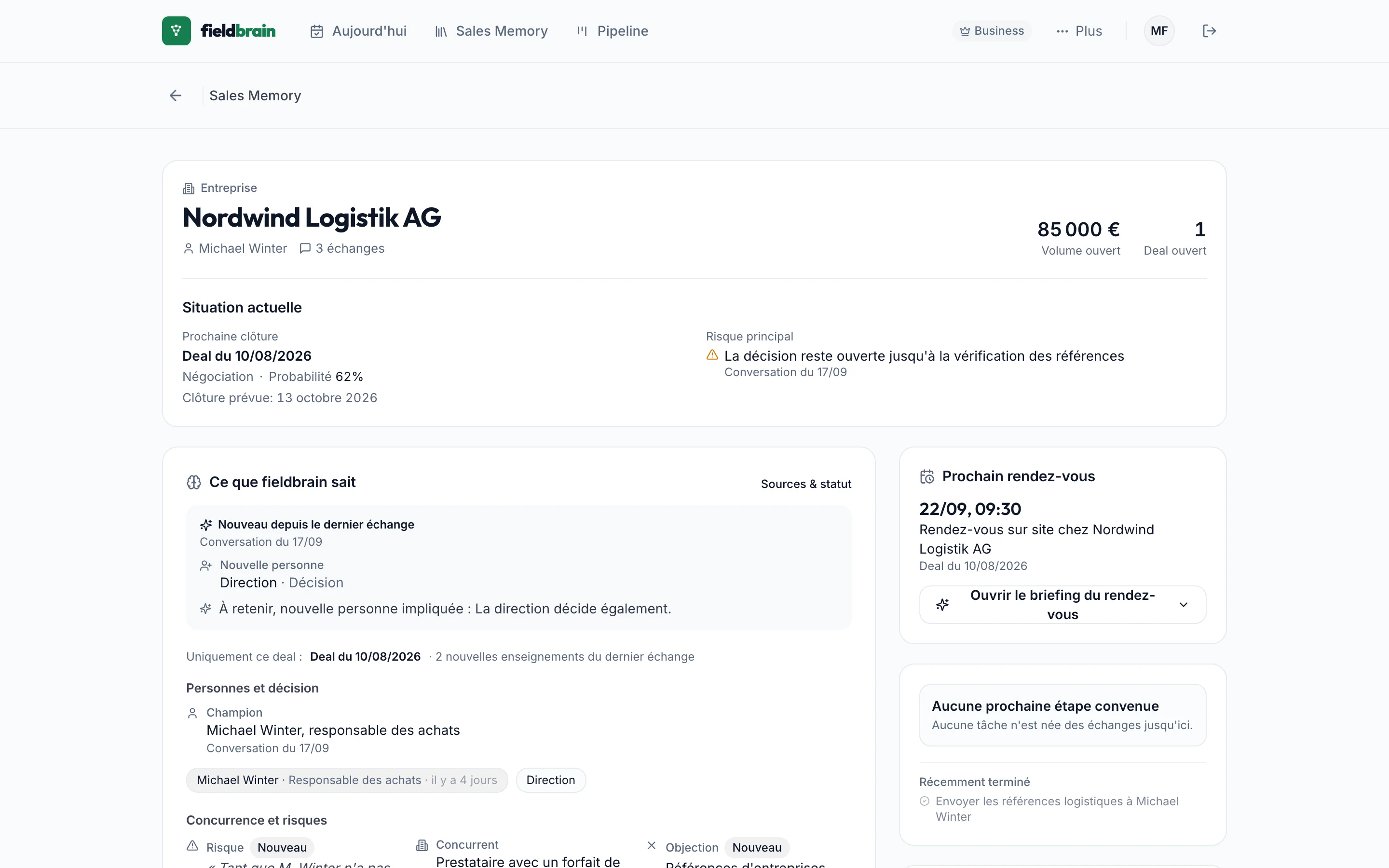
Task: Click the Sales Memory breadcrumb
Action: point(255,96)
